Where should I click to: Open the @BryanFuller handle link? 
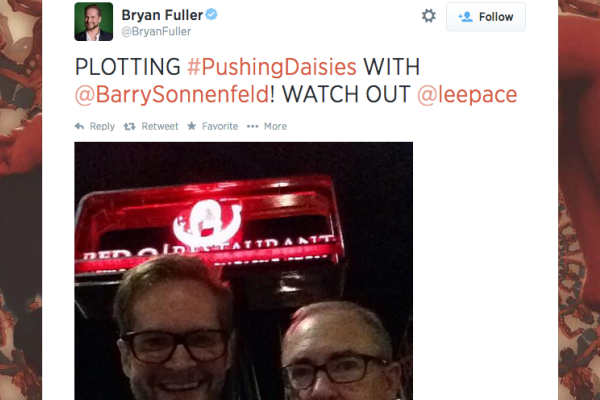[156, 31]
